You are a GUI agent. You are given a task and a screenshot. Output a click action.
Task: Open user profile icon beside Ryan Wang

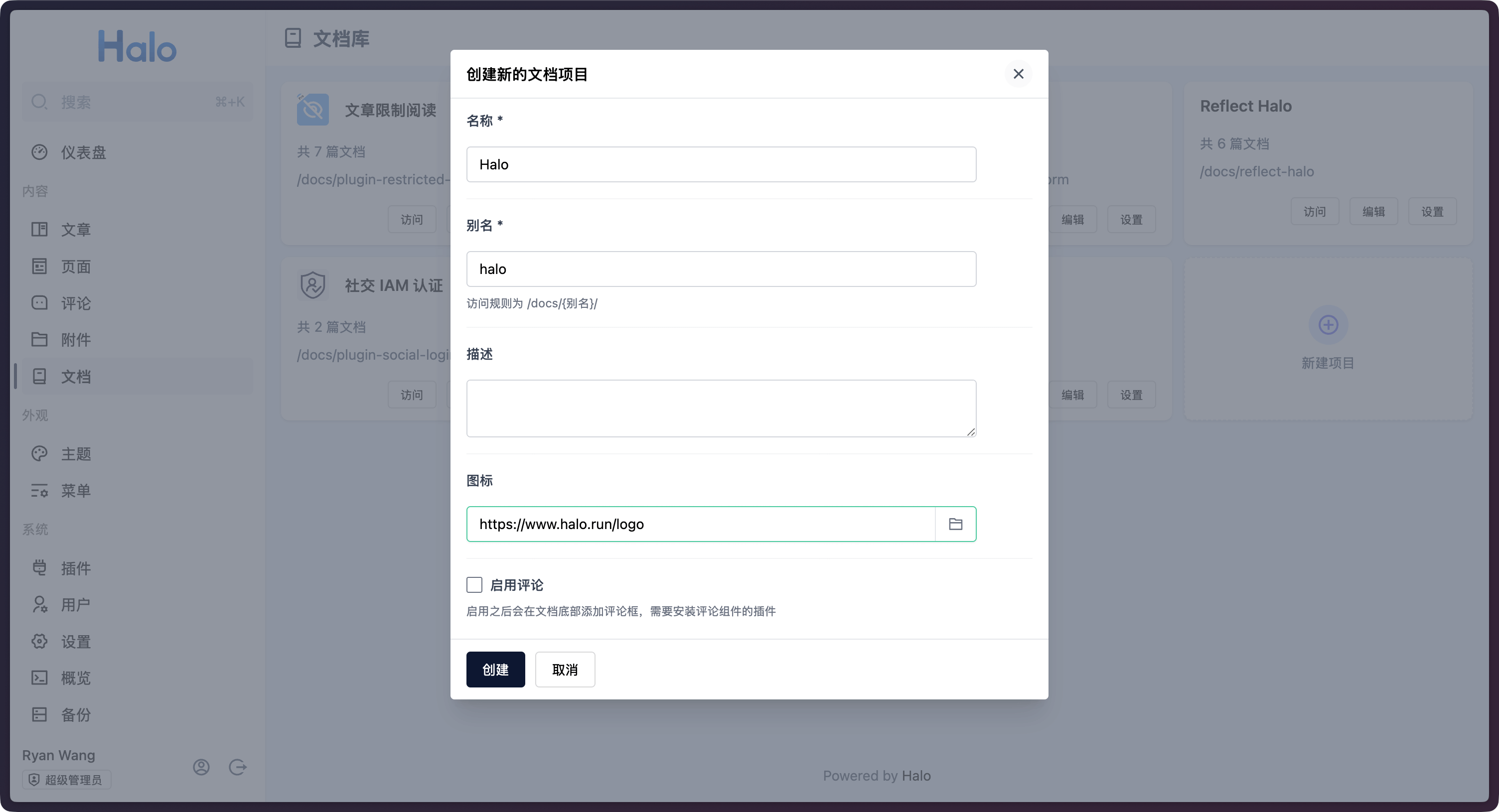(201, 767)
